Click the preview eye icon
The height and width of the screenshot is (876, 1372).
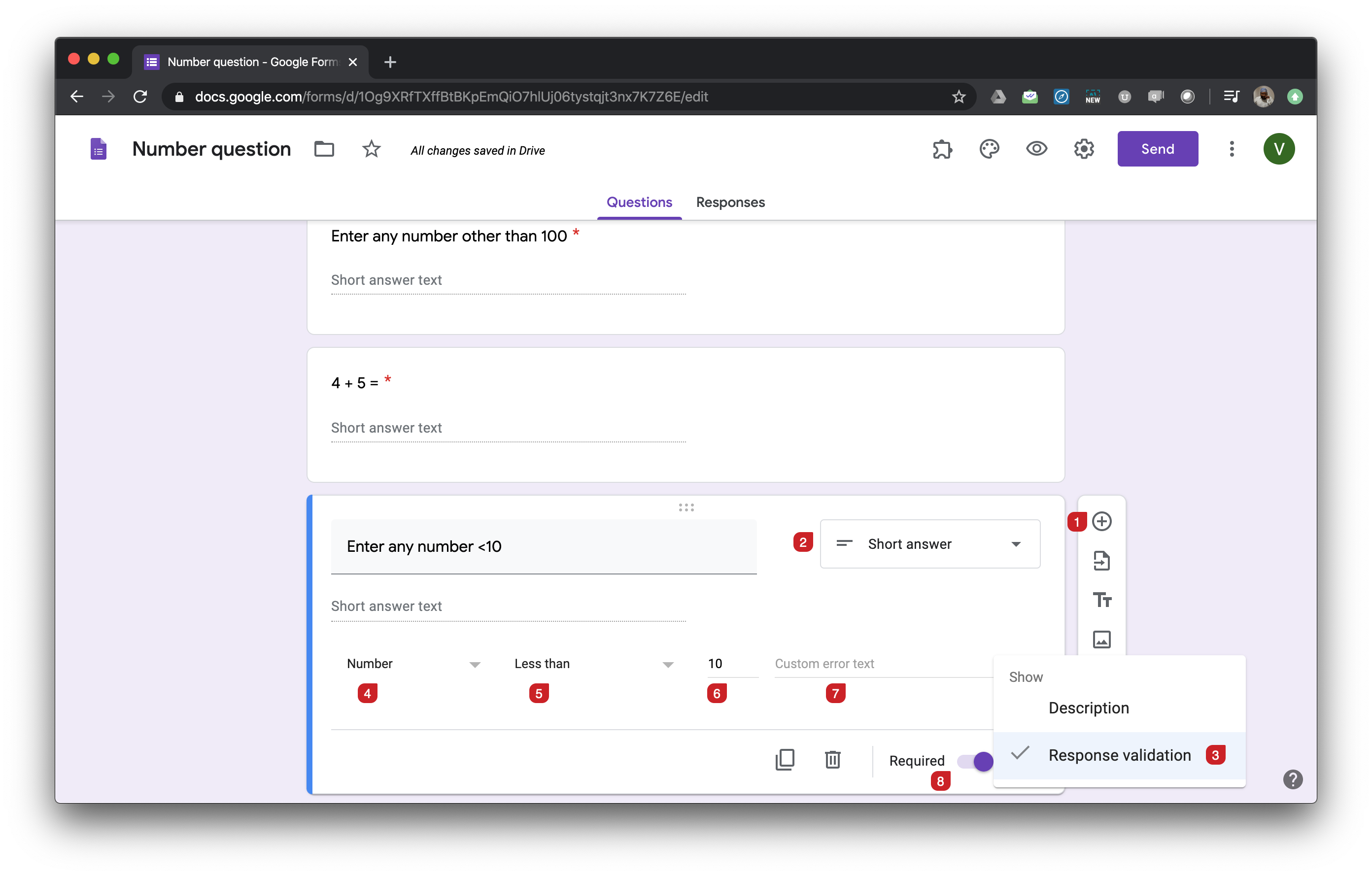tap(1036, 149)
